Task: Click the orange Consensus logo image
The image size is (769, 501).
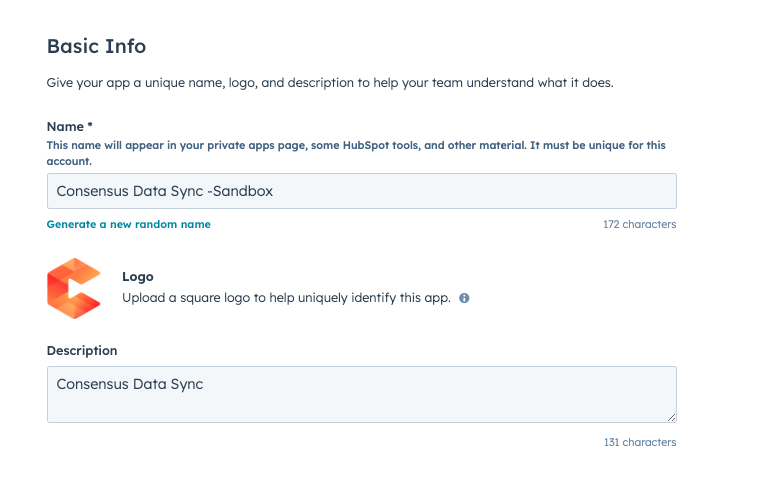Action: click(74, 288)
